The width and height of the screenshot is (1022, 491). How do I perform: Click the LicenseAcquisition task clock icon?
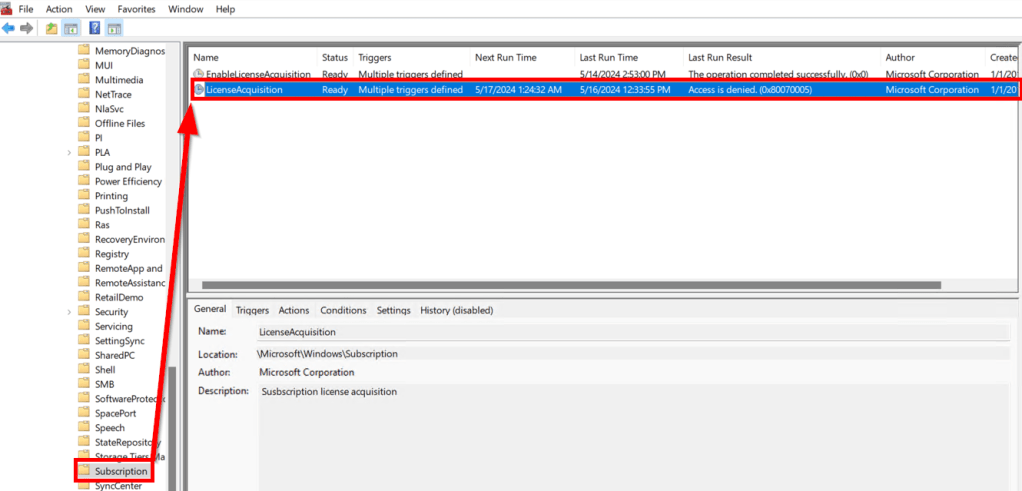tap(199, 90)
